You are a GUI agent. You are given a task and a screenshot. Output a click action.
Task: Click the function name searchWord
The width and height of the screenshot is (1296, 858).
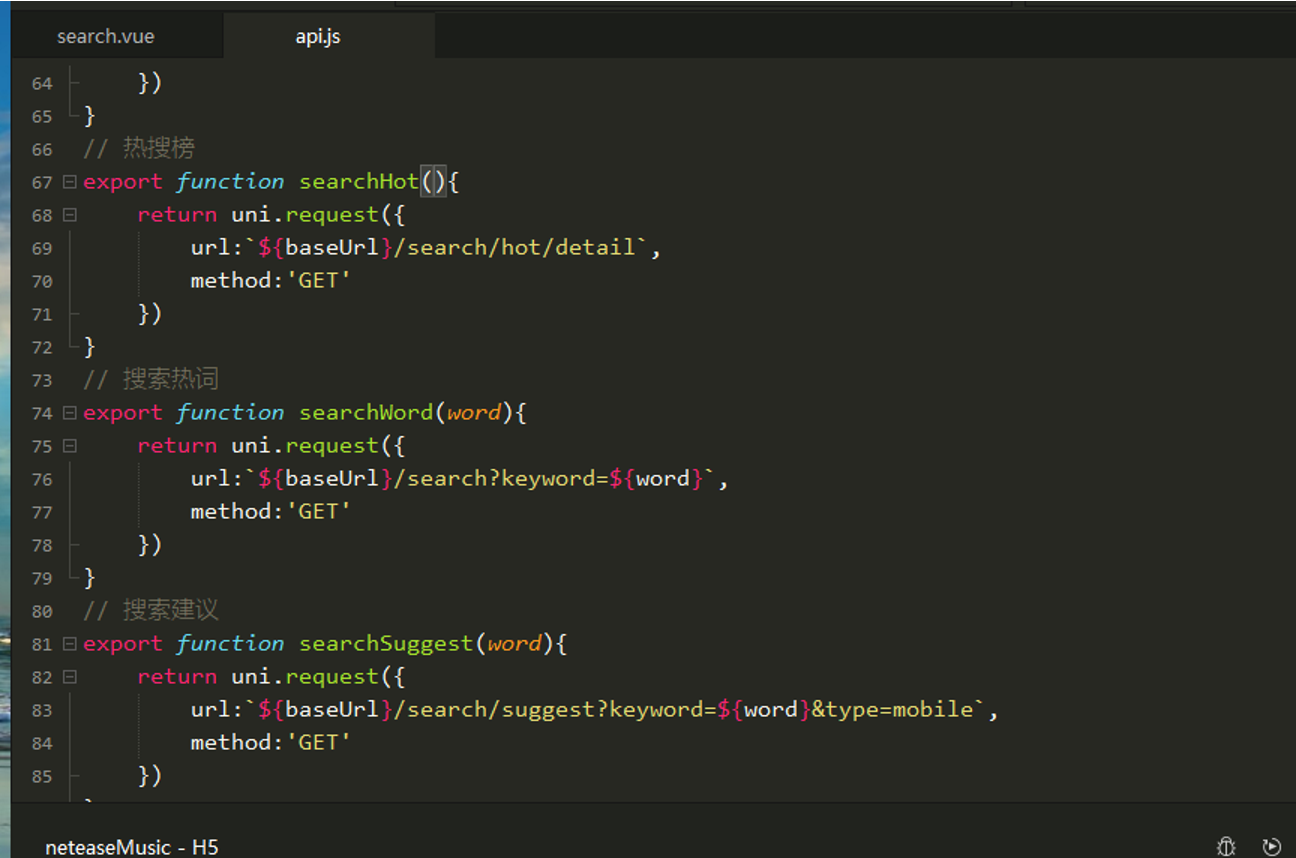[x=366, y=413]
